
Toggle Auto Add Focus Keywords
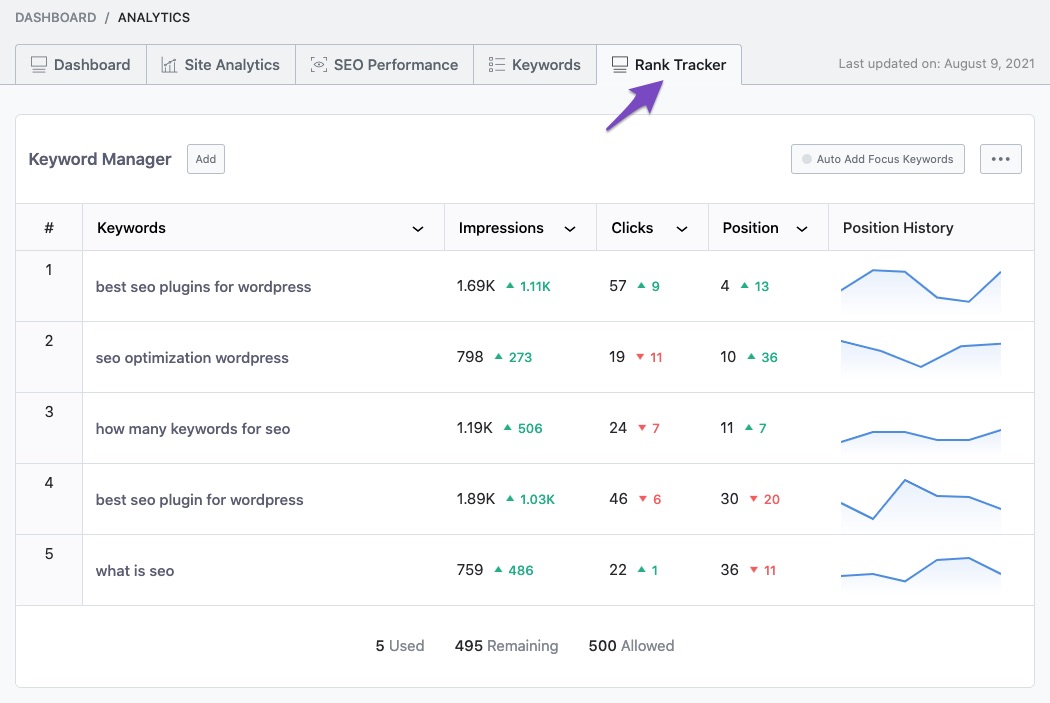(877, 159)
